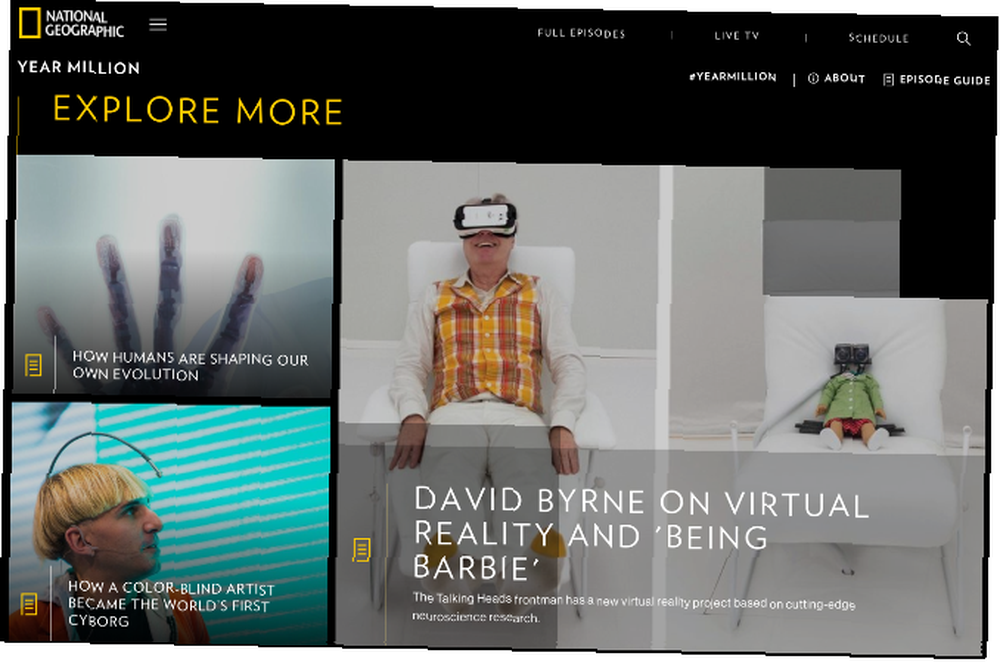The height and width of the screenshot is (662, 1000).
Task: Click the Episode Guide list icon
Action: pyautogui.click(x=888, y=80)
